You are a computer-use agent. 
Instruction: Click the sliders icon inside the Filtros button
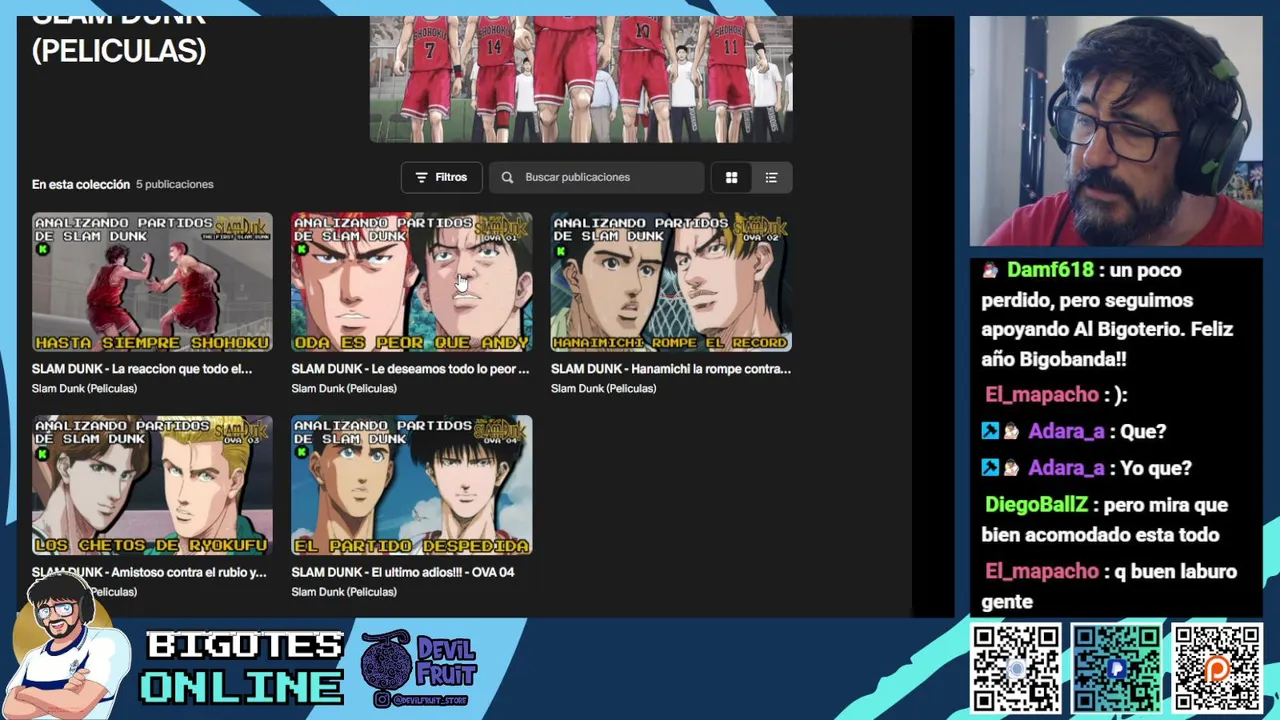click(421, 177)
